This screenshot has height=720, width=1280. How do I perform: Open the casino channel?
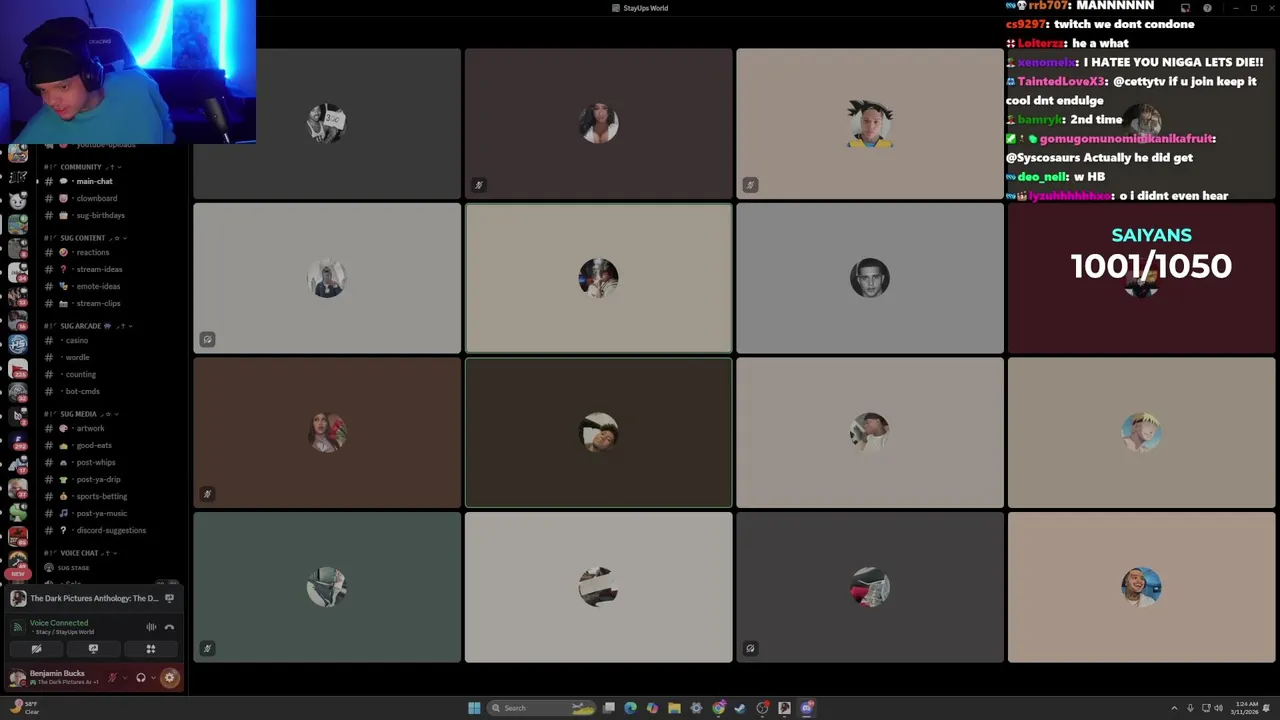77,340
